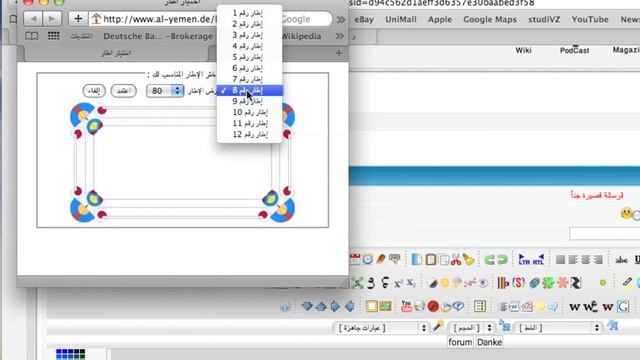Click the Danke button
The image size is (640, 360).
(489, 342)
